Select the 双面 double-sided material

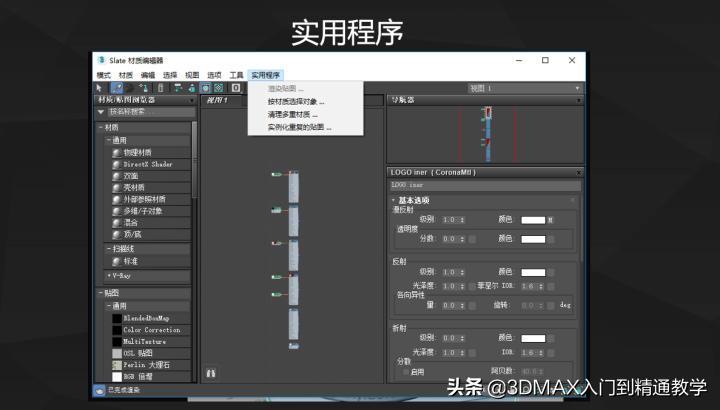coord(151,176)
